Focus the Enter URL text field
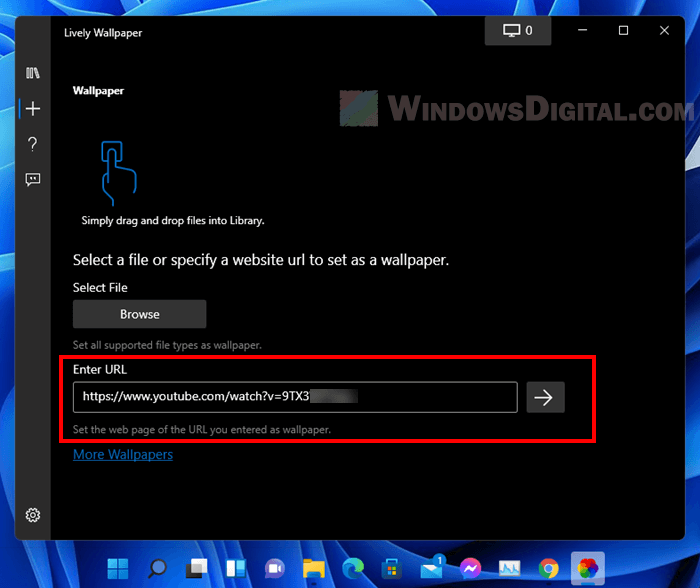The image size is (700, 588). pyautogui.click(x=295, y=397)
